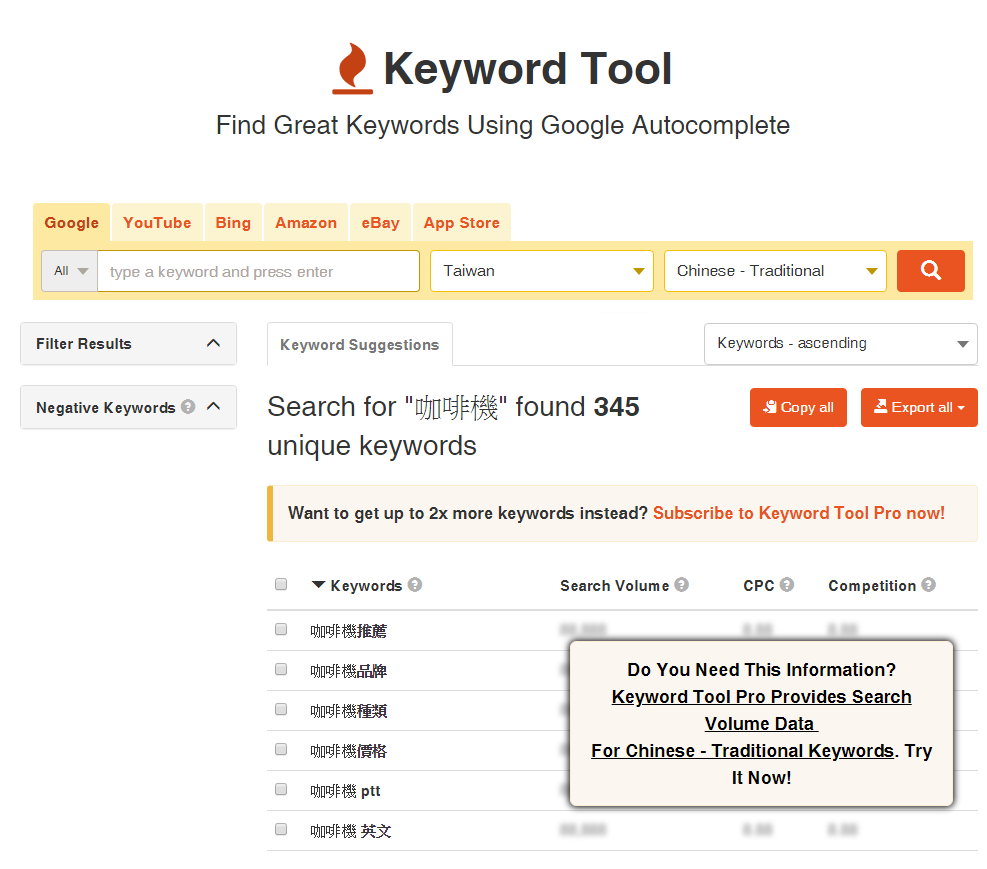The image size is (987, 869).
Task: Open the Export all dropdown button
Action: (x=919, y=407)
